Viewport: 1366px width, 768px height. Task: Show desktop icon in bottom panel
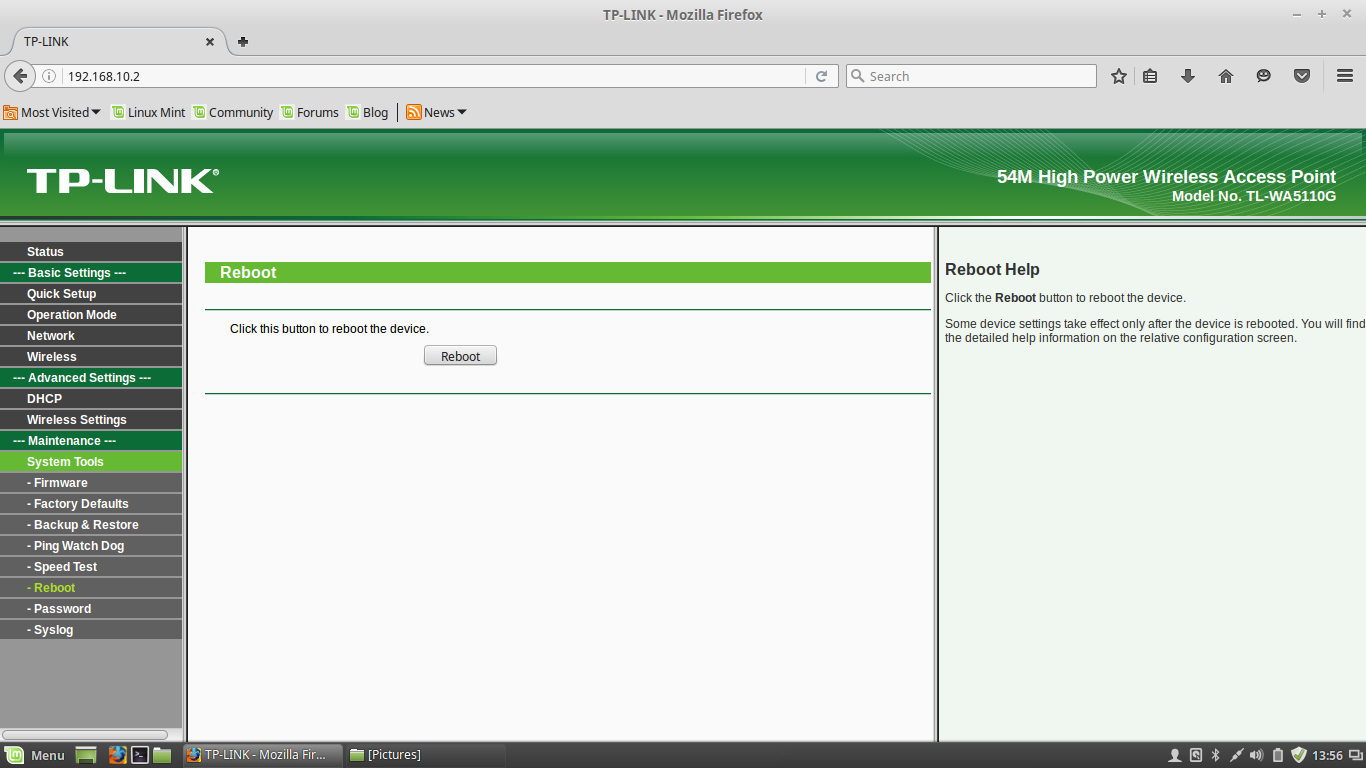[x=86, y=755]
